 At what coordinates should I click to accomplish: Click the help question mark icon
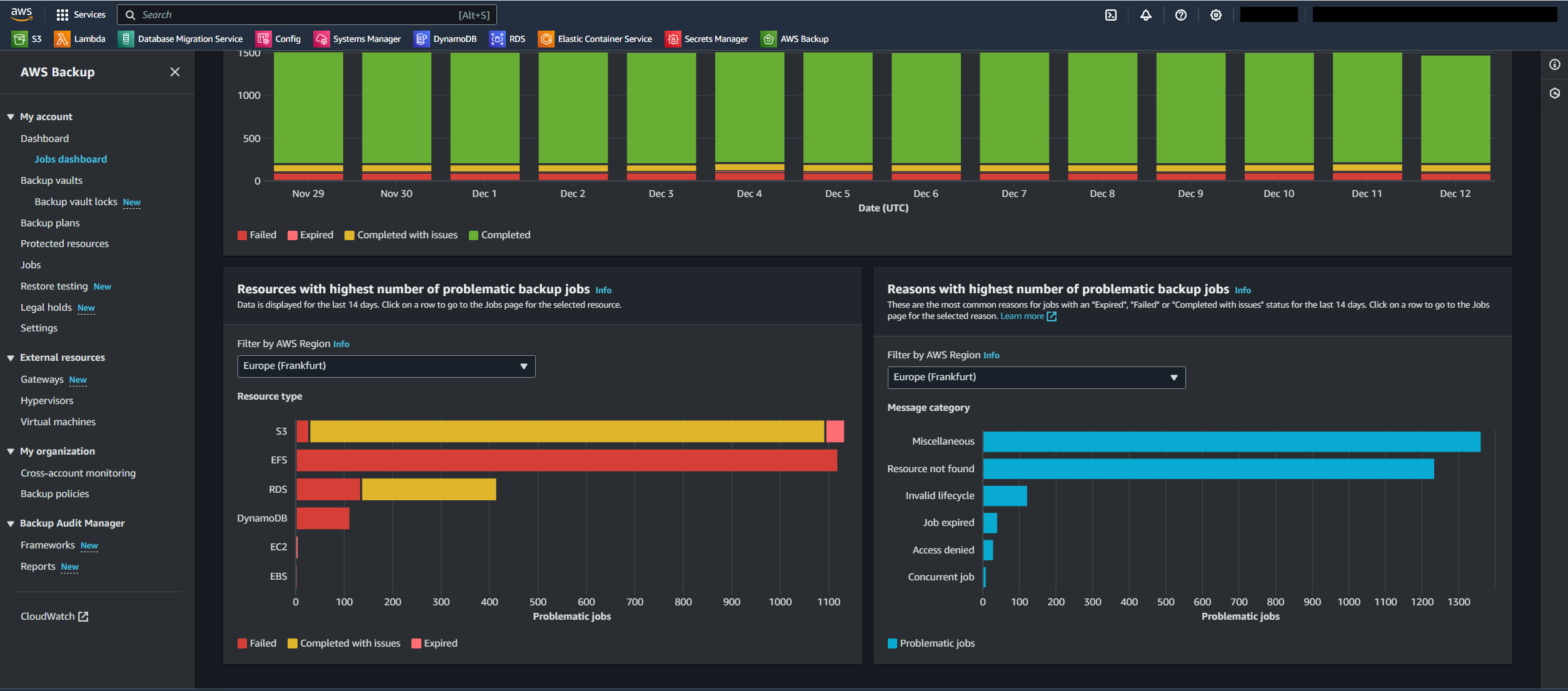pyautogui.click(x=1181, y=15)
